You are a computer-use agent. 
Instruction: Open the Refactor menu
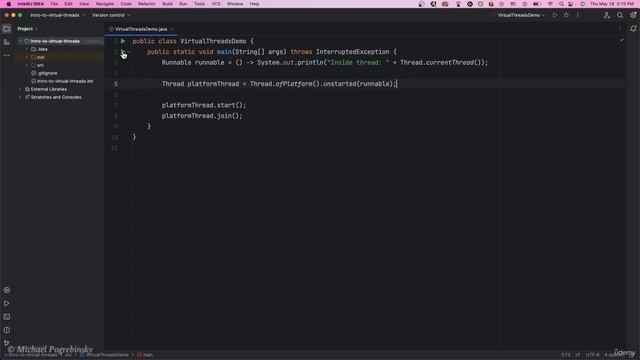coord(147,4)
